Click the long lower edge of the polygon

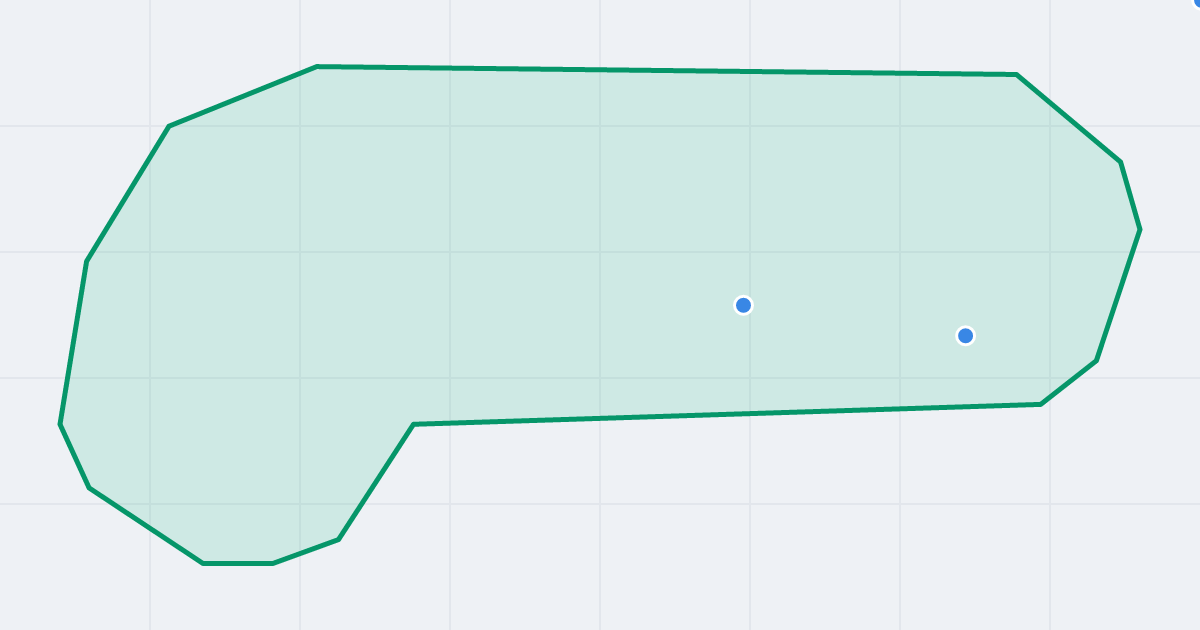[x=727, y=414]
